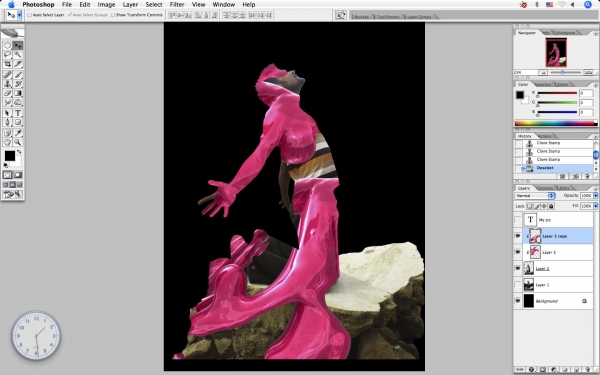The height and width of the screenshot is (375, 600).
Task: Enable lock transparent pixels
Action: (530, 206)
